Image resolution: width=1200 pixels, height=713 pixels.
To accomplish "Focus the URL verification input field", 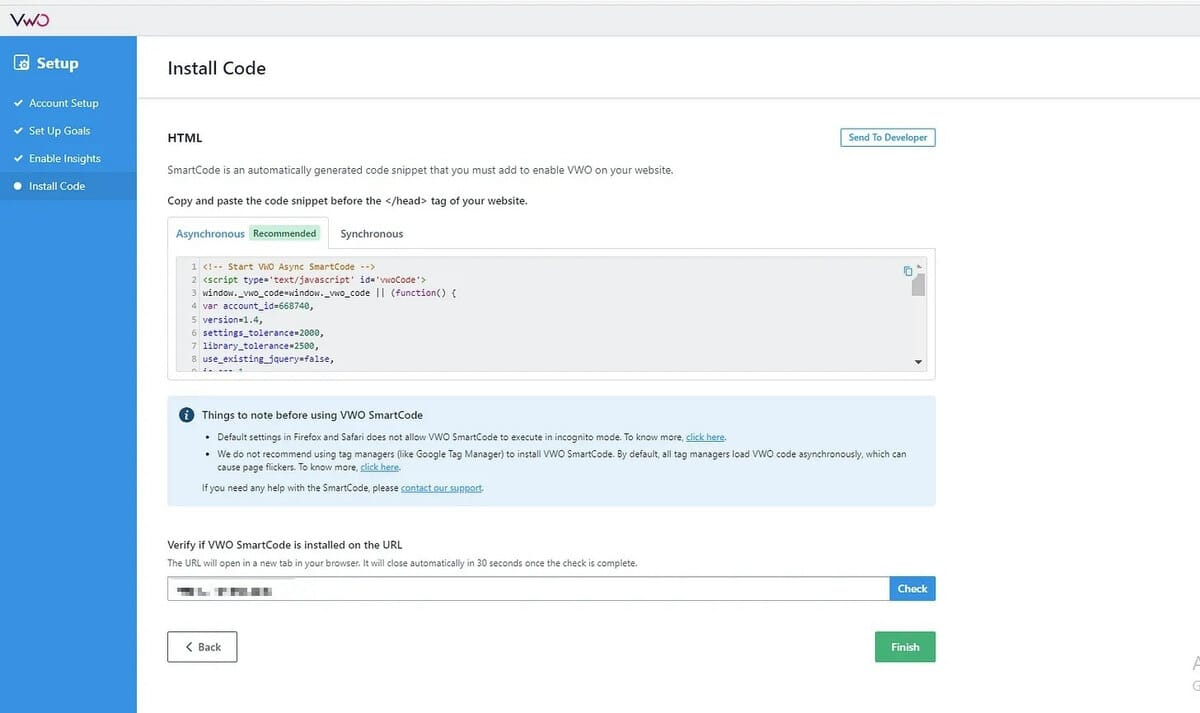I will tap(528, 589).
